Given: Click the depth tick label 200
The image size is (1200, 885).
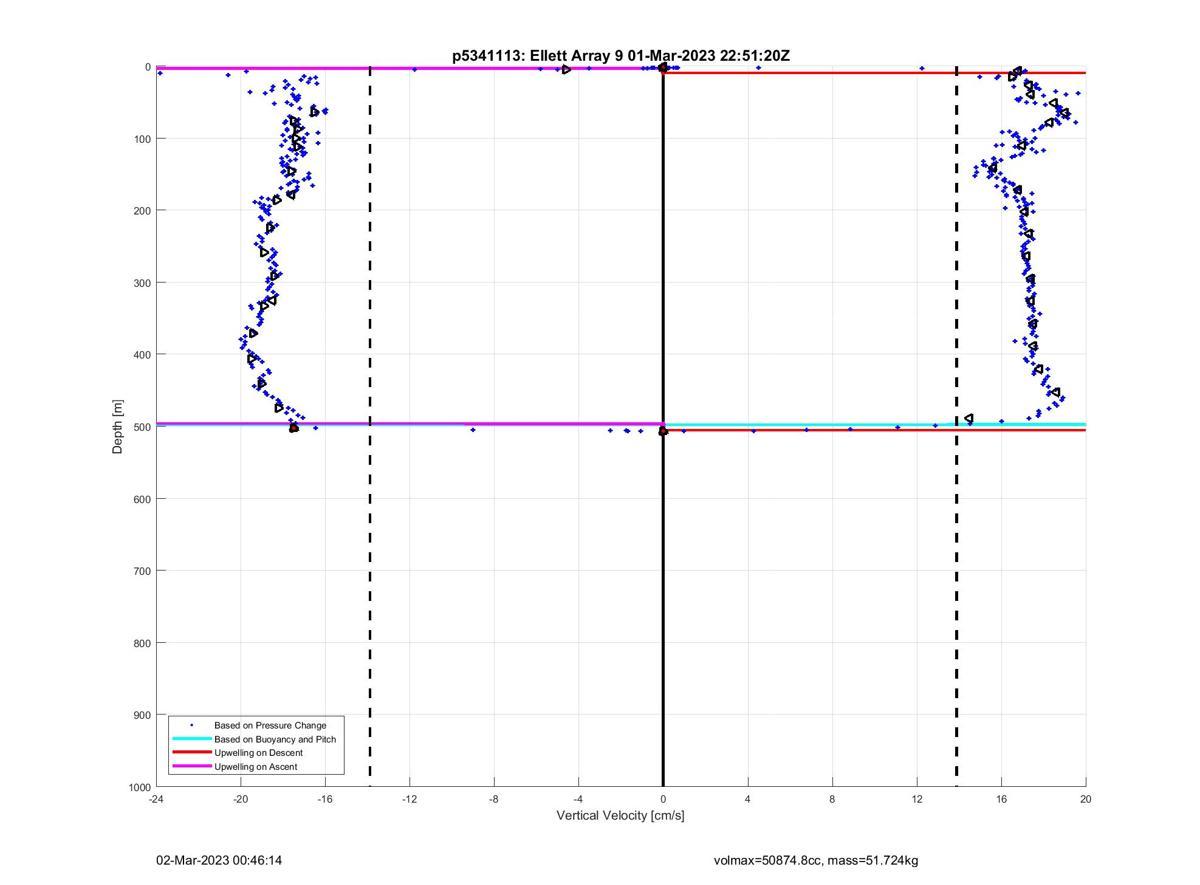Looking at the screenshot, I should 142,211.
